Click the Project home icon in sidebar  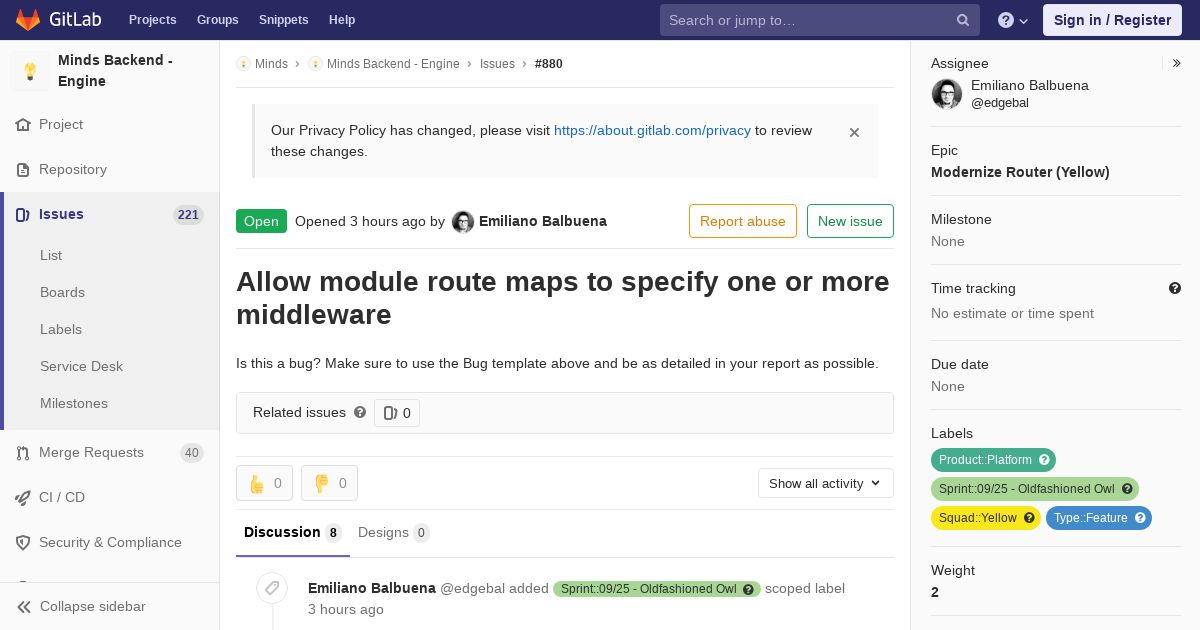23,125
